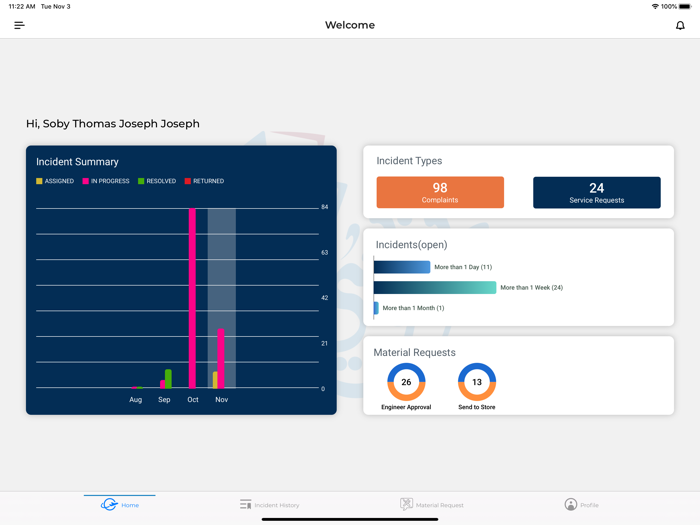Screen dimensions: 700x525
Task: Tap the notification bell icon
Action: point(680,25)
